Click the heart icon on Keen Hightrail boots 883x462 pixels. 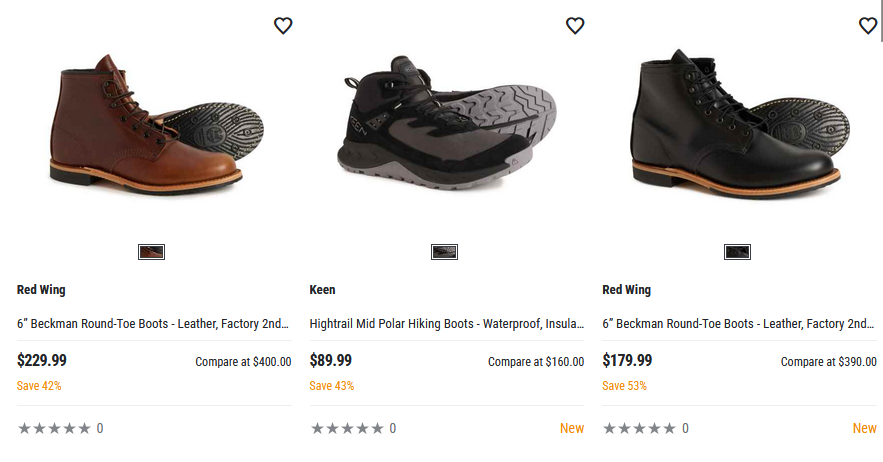[x=575, y=26]
